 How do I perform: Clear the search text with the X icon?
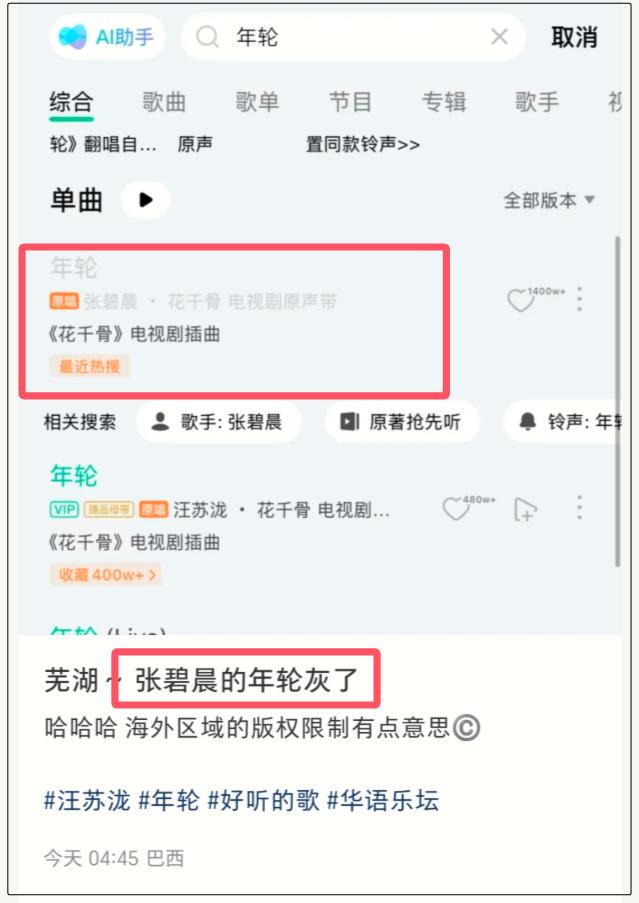[499, 37]
